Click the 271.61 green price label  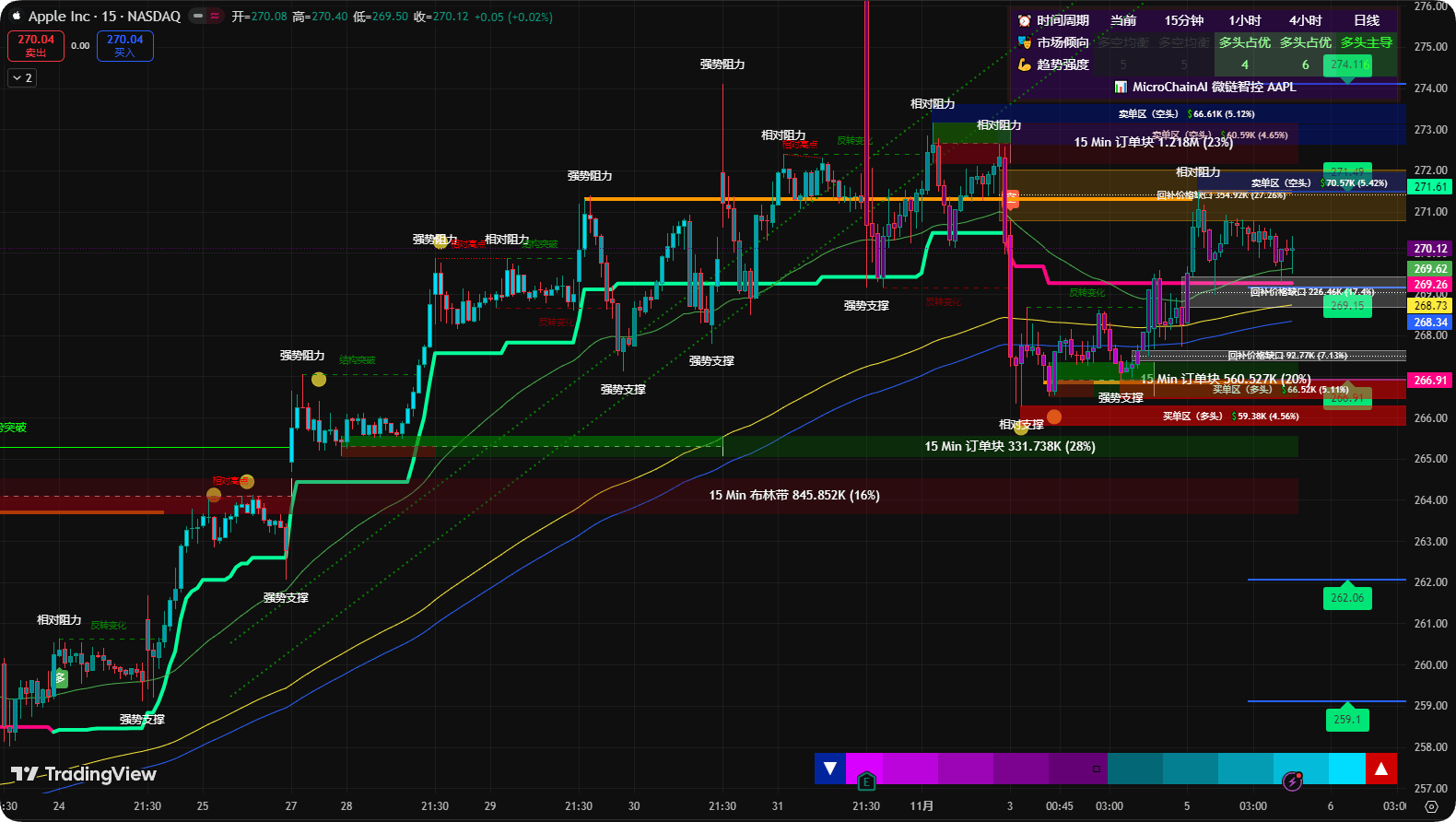(x=1430, y=186)
